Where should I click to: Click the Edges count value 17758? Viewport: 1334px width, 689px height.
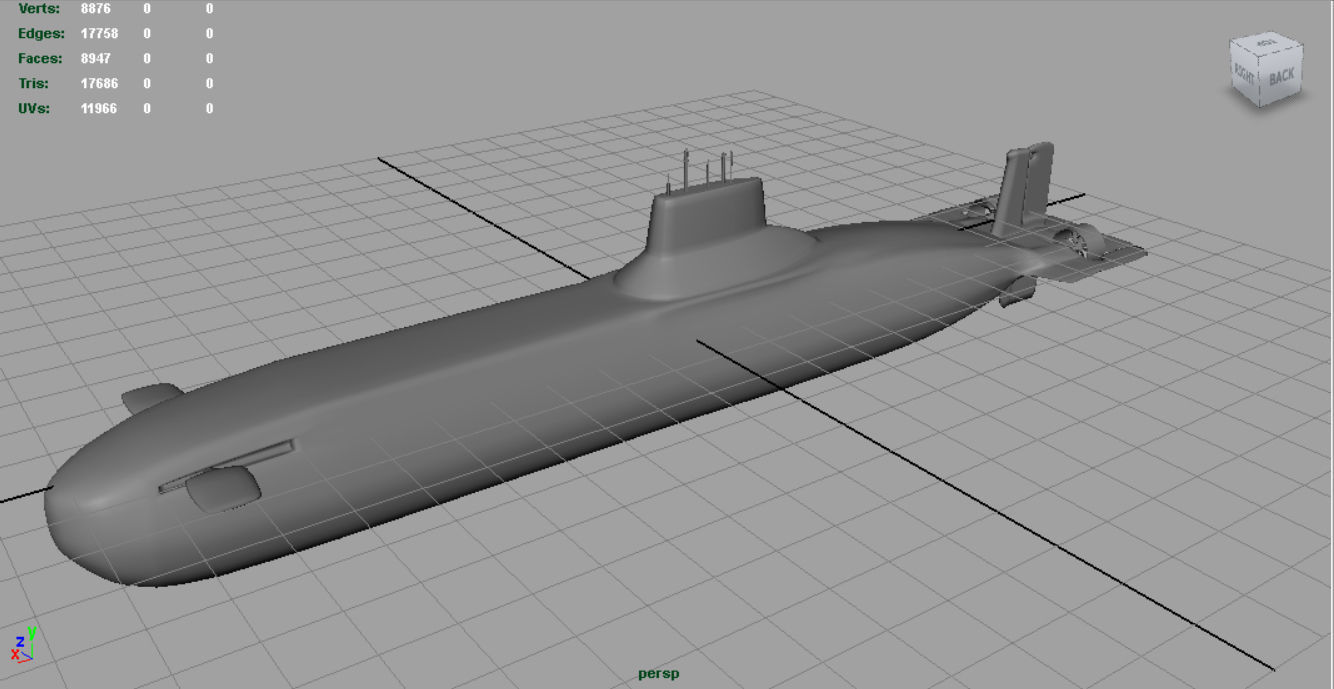[99, 33]
